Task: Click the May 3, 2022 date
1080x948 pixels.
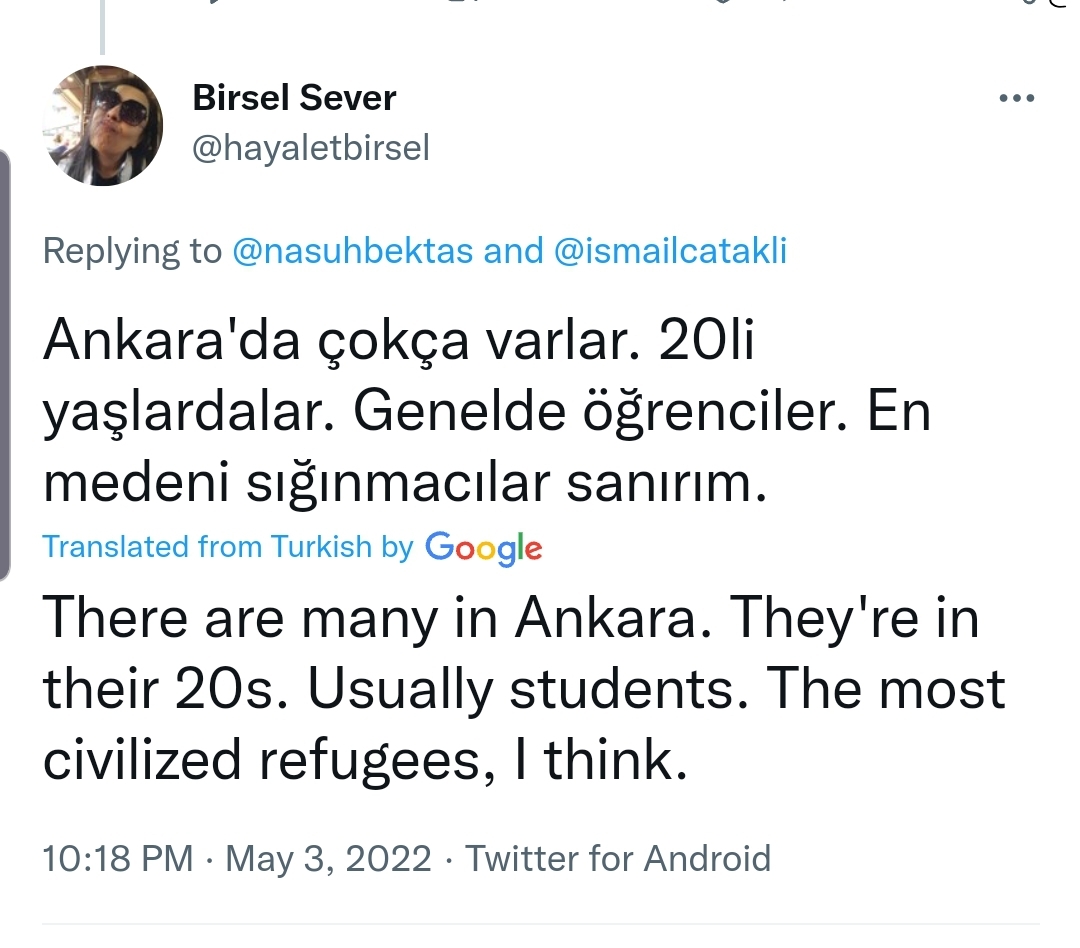Action: (328, 859)
